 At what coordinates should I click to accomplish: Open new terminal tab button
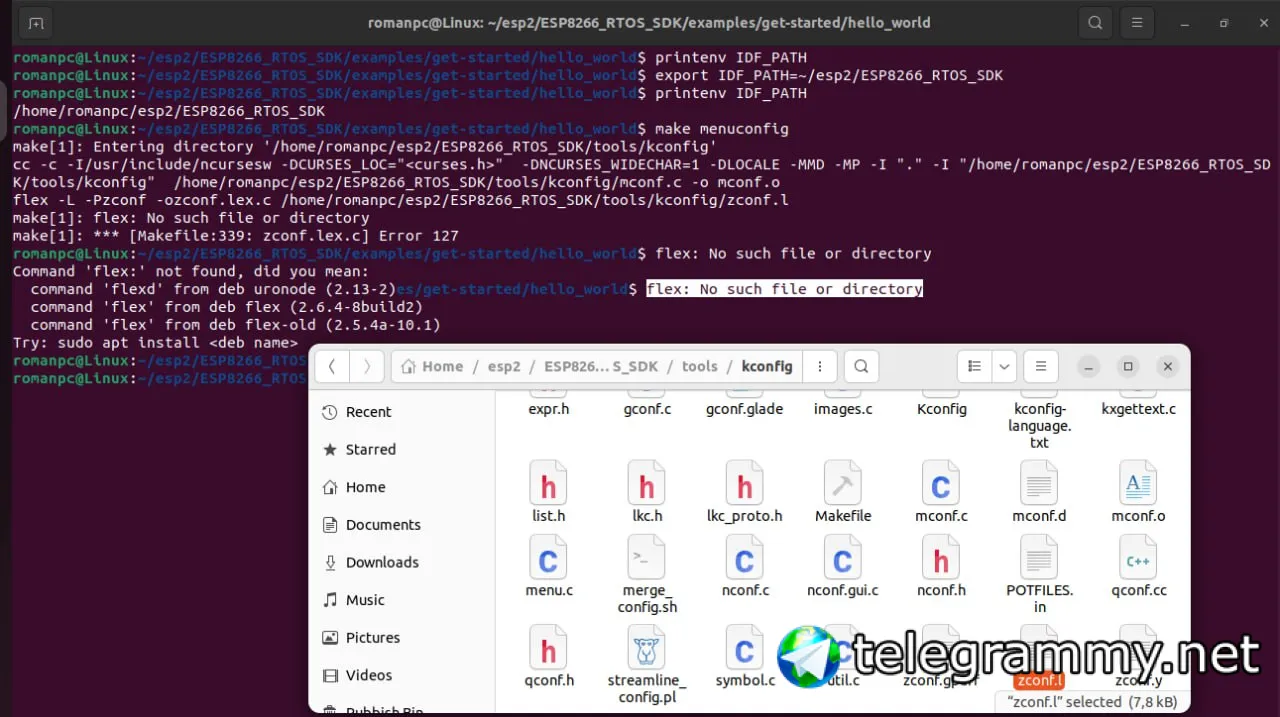tap(36, 22)
